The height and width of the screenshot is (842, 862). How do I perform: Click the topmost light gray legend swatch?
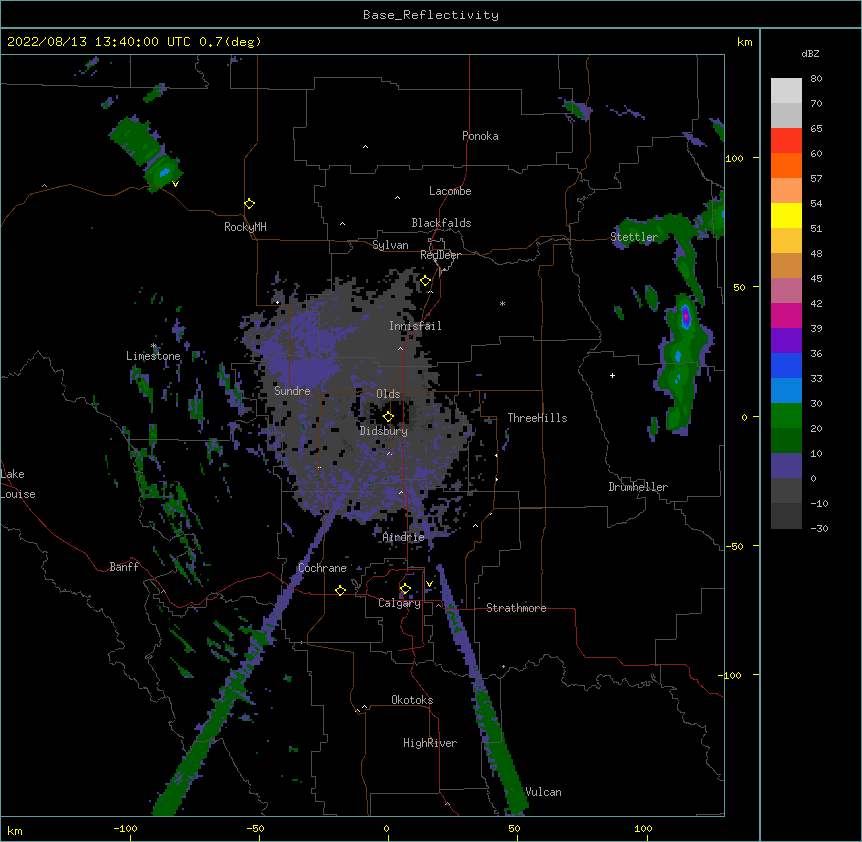click(786, 91)
